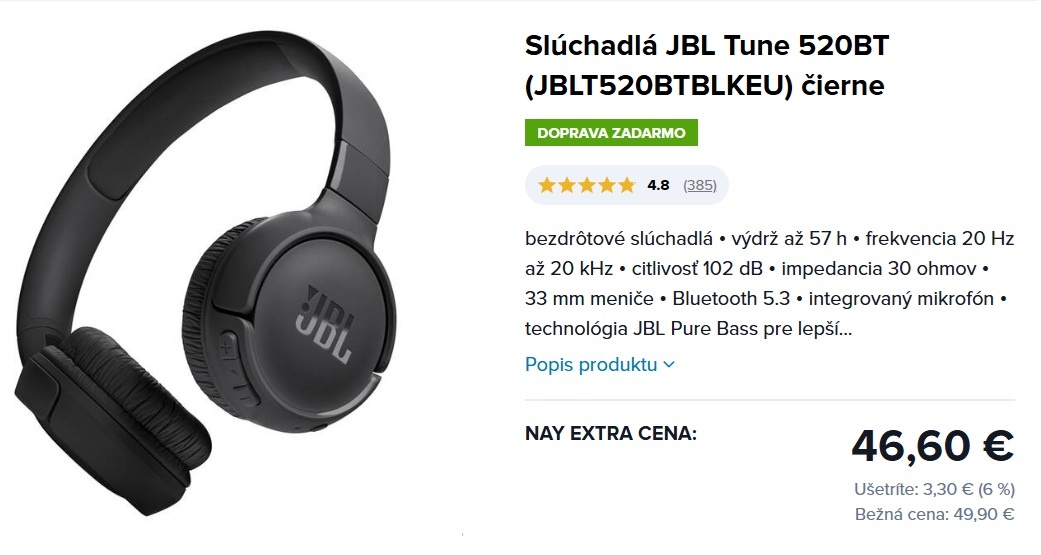Click the Ušetríte 3,30 € savings text

(934, 489)
